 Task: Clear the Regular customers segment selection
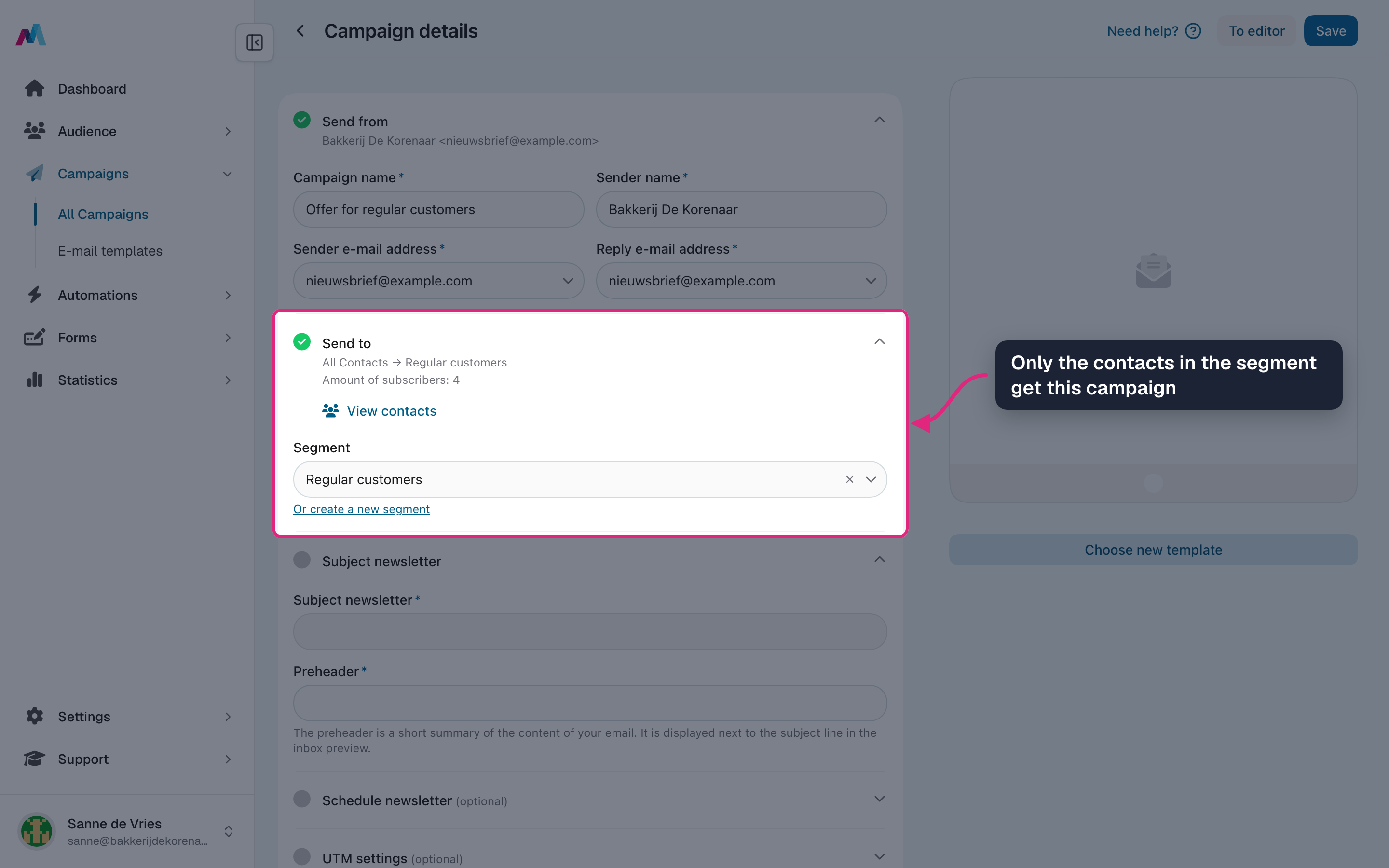[849, 479]
